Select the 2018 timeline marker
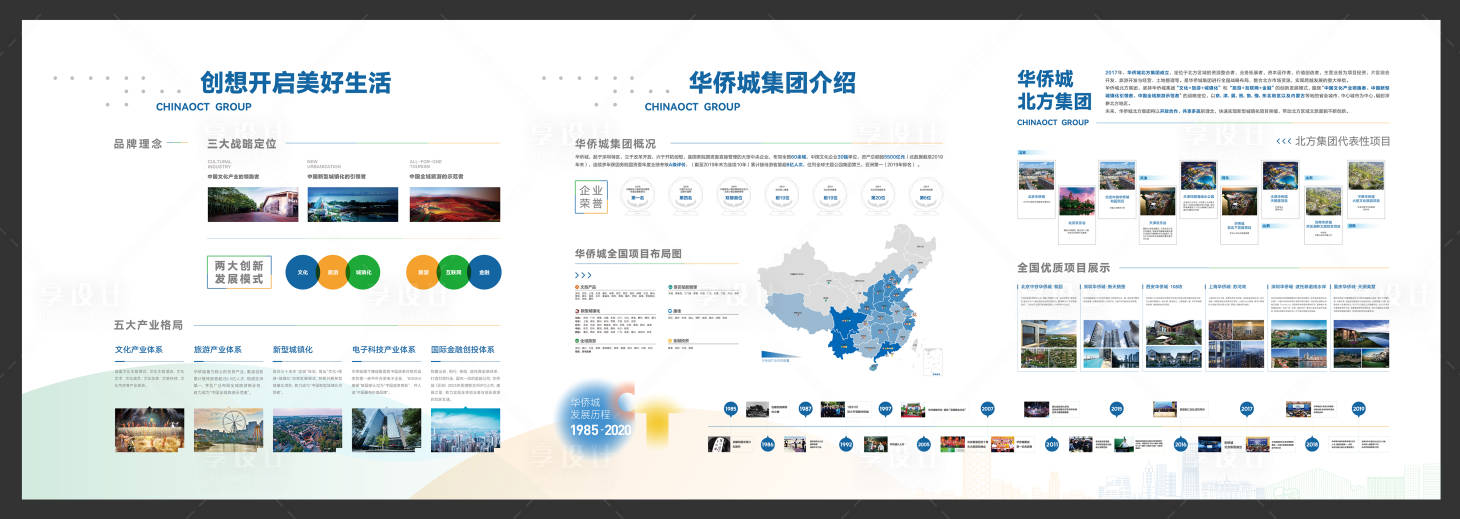Image resolution: width=1460 pixels, height=519 pixels. 1312,444
